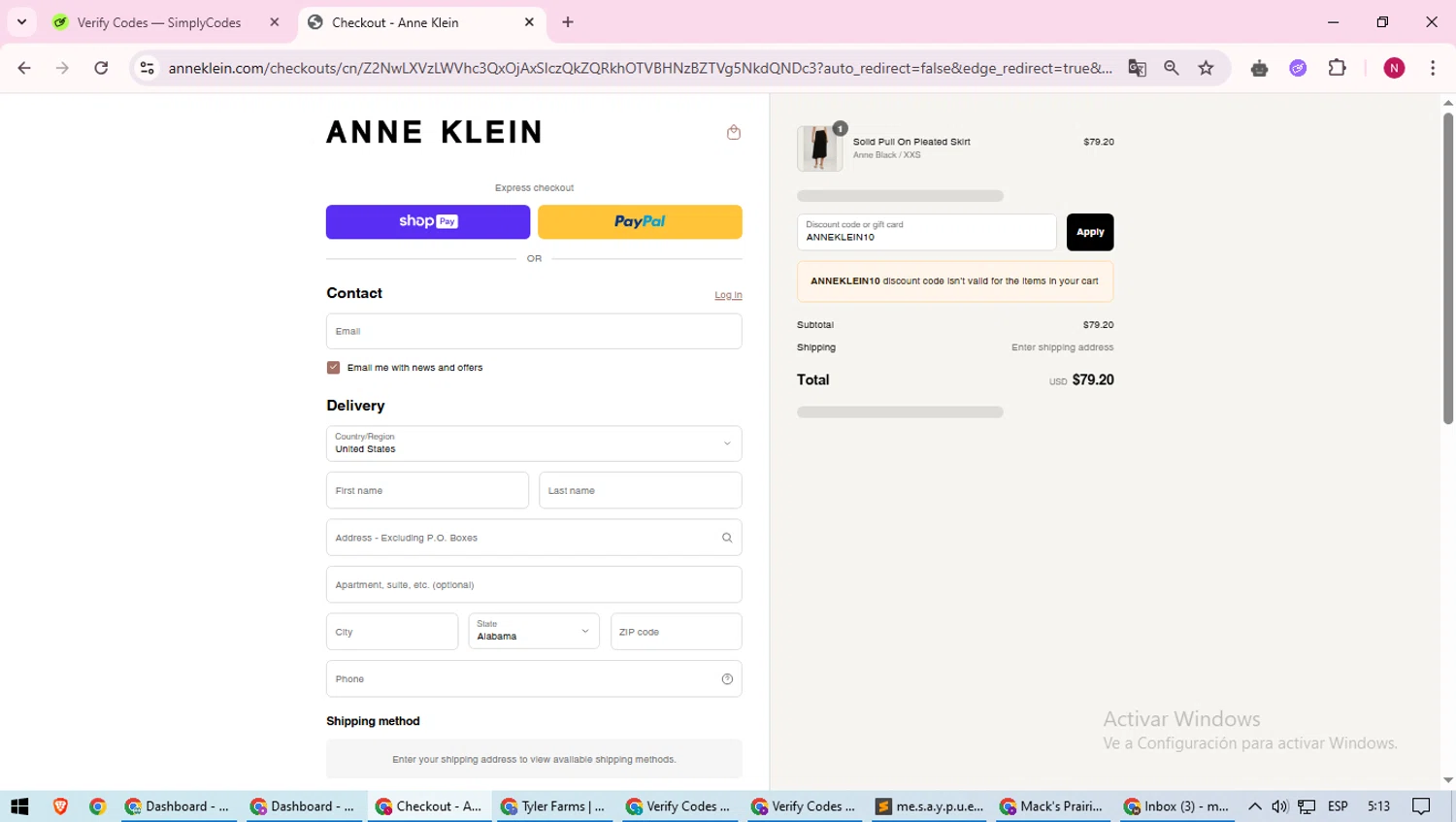Open Tyler Farms taskbar window
The width and height of the screenshot is (1456, 822).
coord(553,806)
